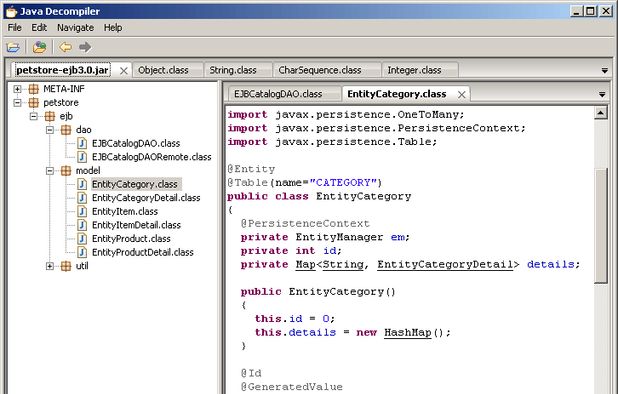The height and width of the screenshot is (394, 618).
Task: Click the META-INF package icon
Action: pos(34,89)
